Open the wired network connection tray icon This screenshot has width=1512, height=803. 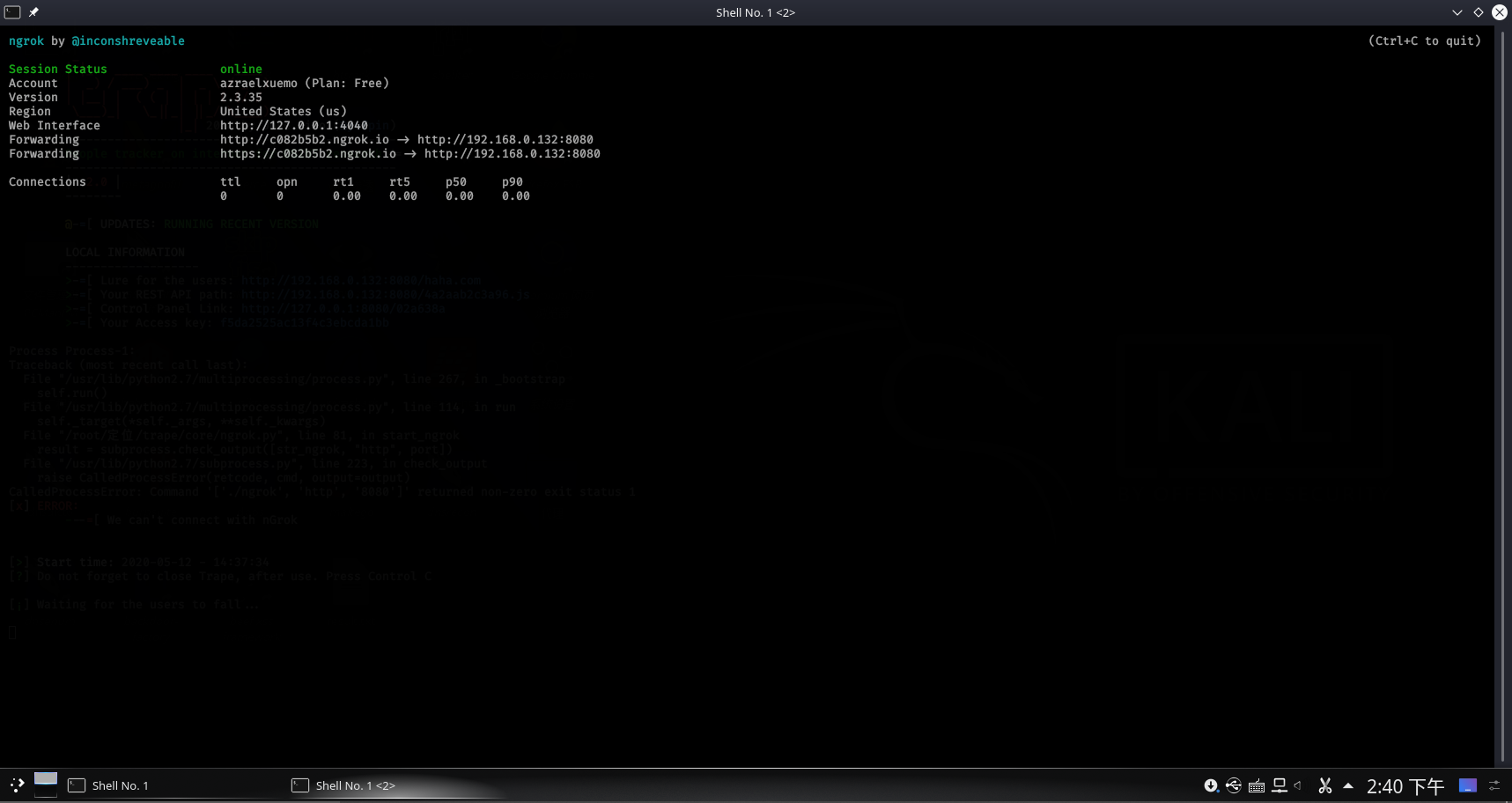pos(1280,785)
